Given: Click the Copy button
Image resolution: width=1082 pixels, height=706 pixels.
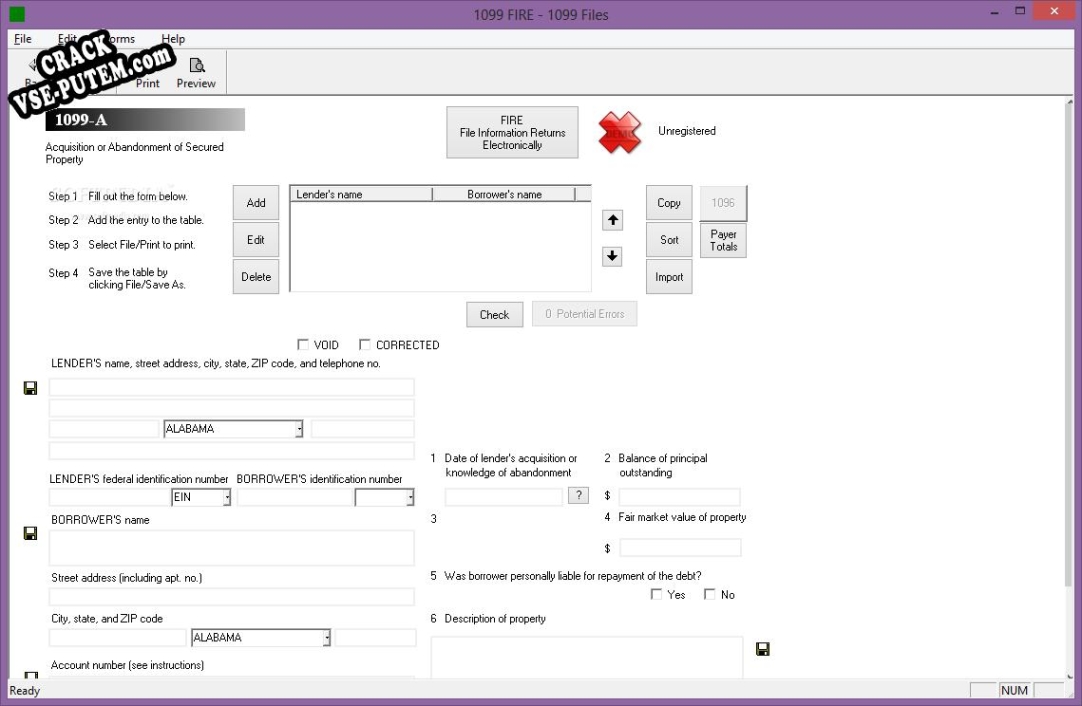Looking at the screenshot, I should pos(669,202).
